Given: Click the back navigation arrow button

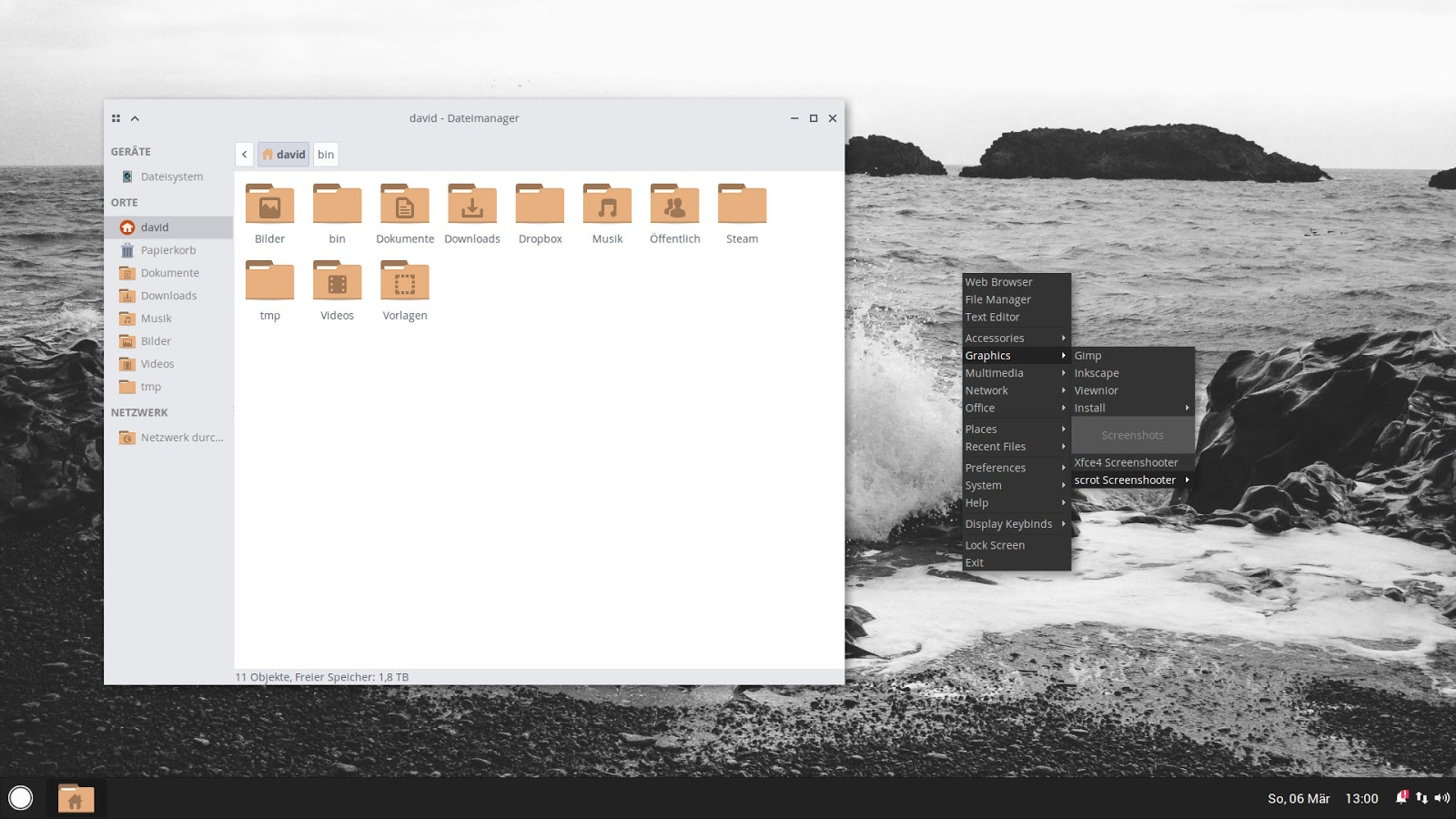Looking at the screenshot, I should pos(244,155).
